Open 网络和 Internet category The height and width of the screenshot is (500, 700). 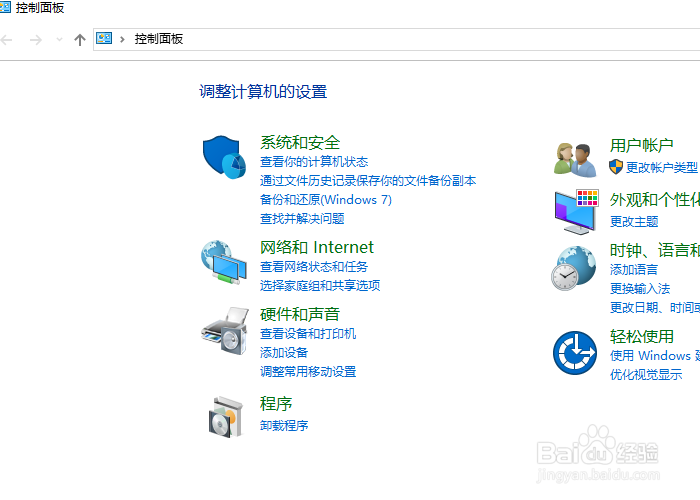pos(317,247)
